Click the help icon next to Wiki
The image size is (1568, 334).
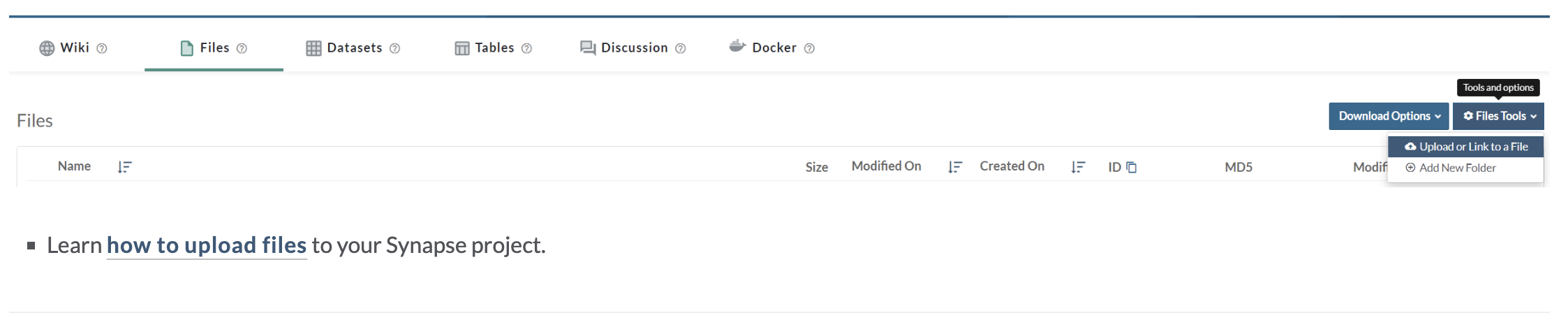click(x=102, y=48)
